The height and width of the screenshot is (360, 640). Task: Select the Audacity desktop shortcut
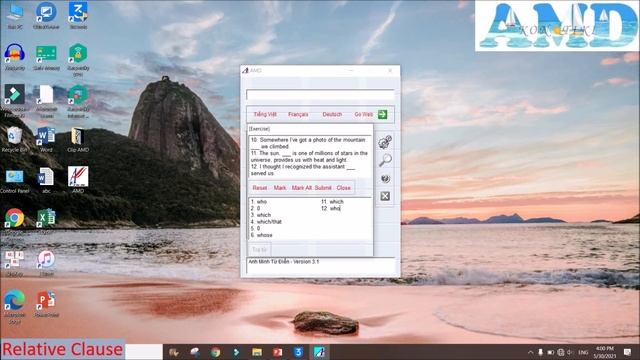[15, 56]
